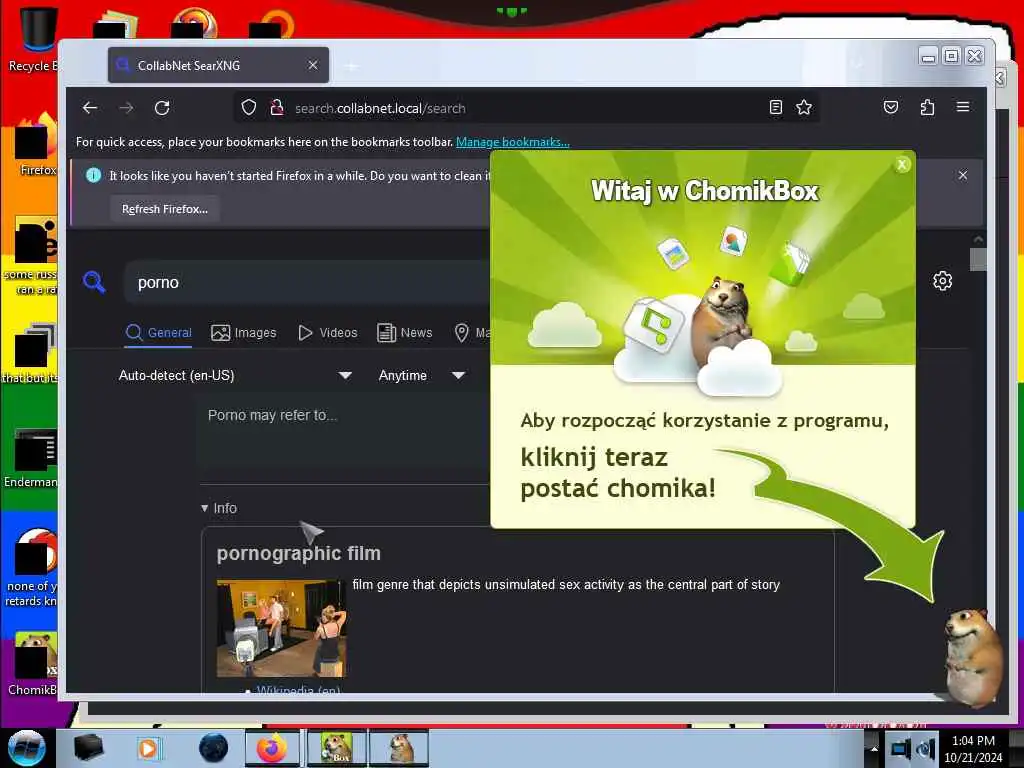Click the blue search magnifier icon

click(94, 282)
